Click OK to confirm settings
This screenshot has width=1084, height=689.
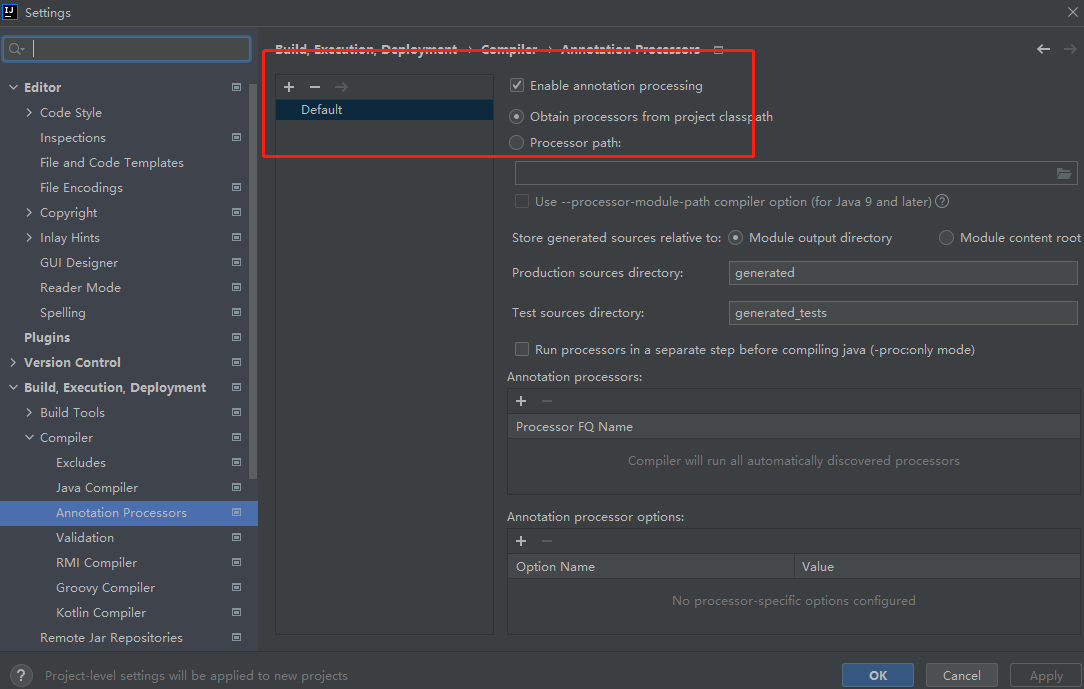tap(877, 675)
